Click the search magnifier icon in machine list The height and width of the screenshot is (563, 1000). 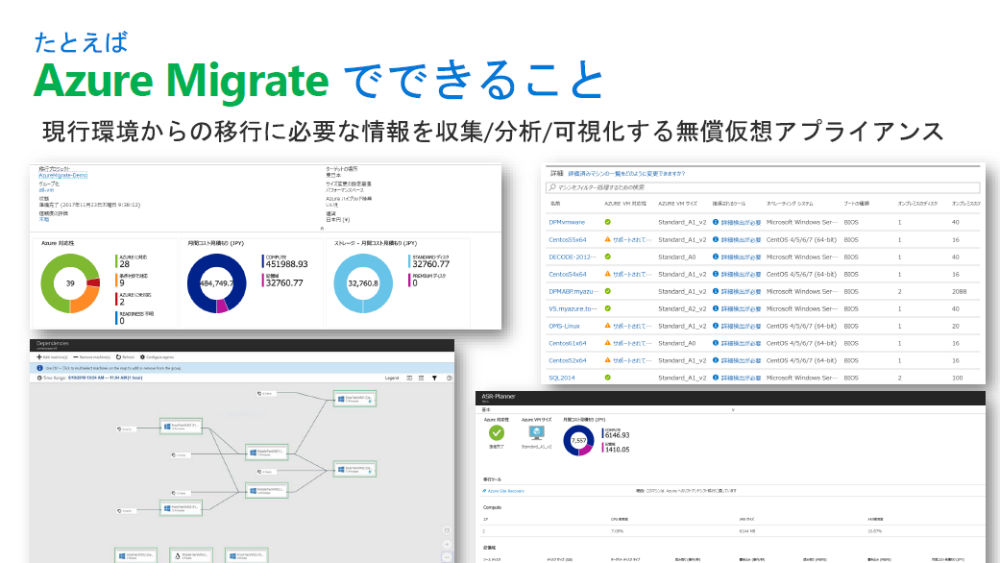pos(552,187)
